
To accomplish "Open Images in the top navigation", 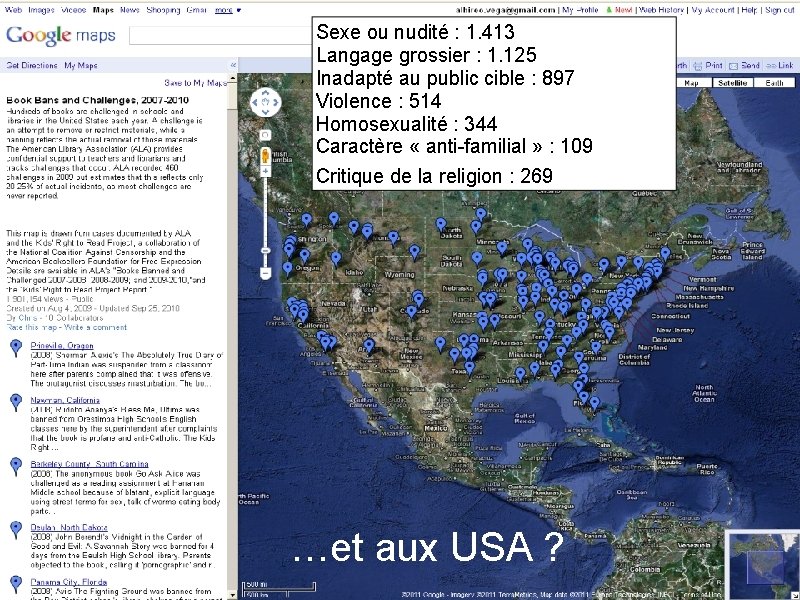I will coord(41,10).
